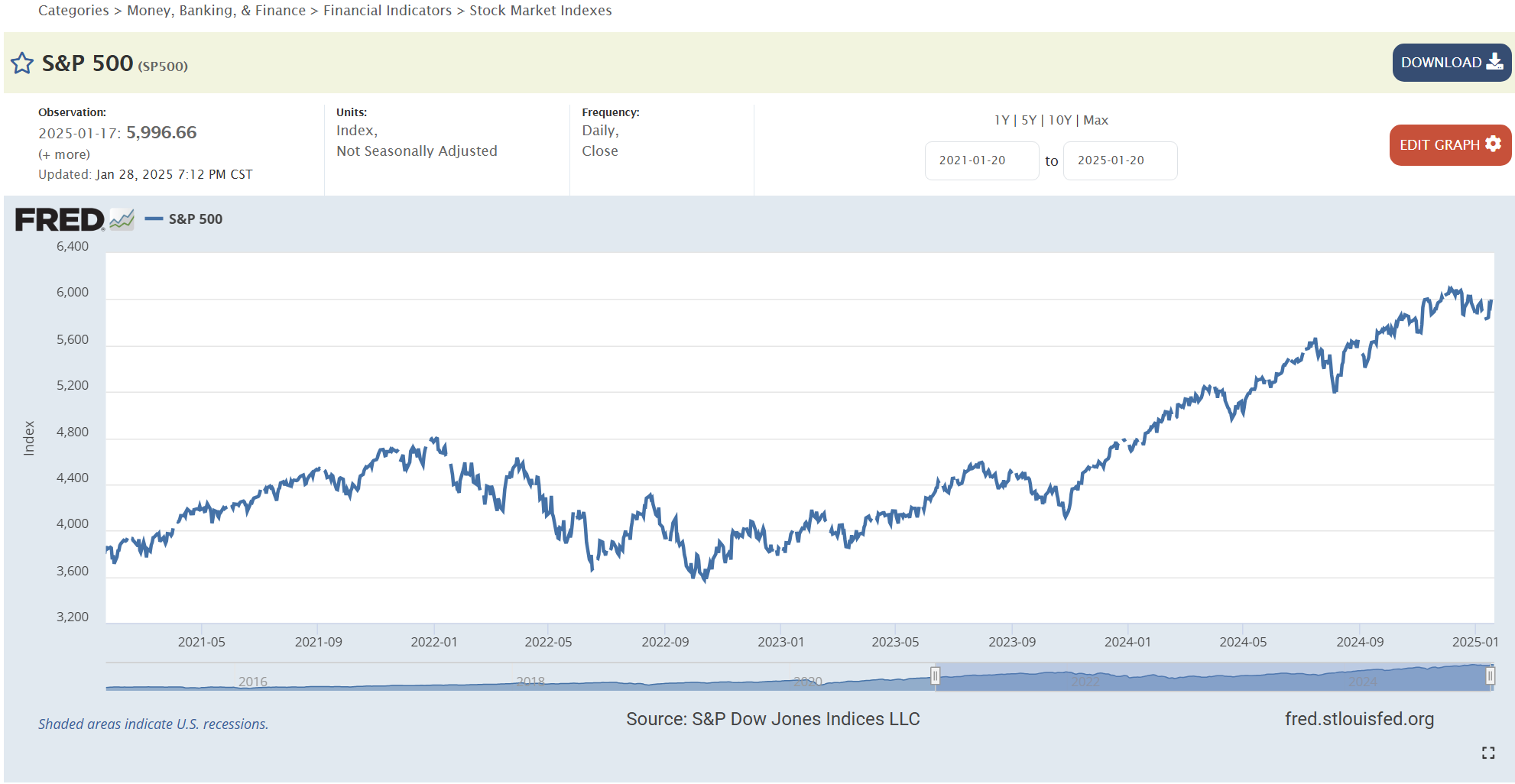Click the right handle of range slider

click(1490, 675)
